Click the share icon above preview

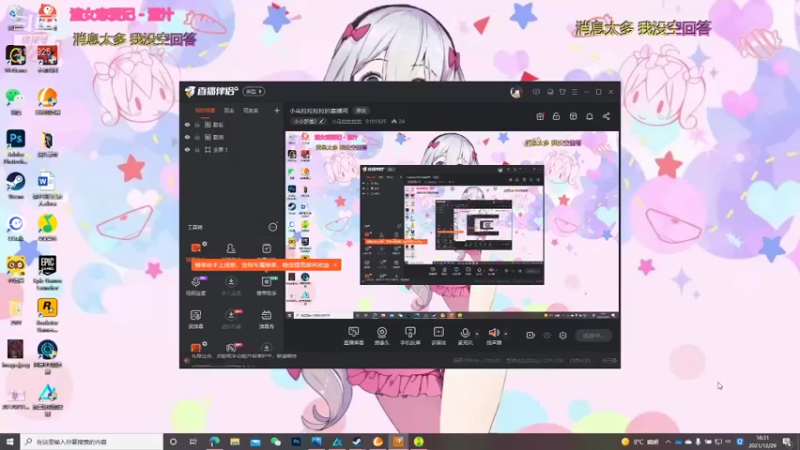tap(606, 116)
